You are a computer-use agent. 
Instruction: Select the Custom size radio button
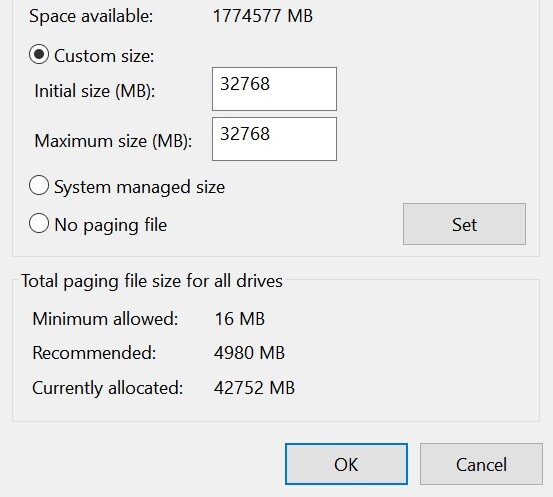pyautogui.click(x=39, y=54)
